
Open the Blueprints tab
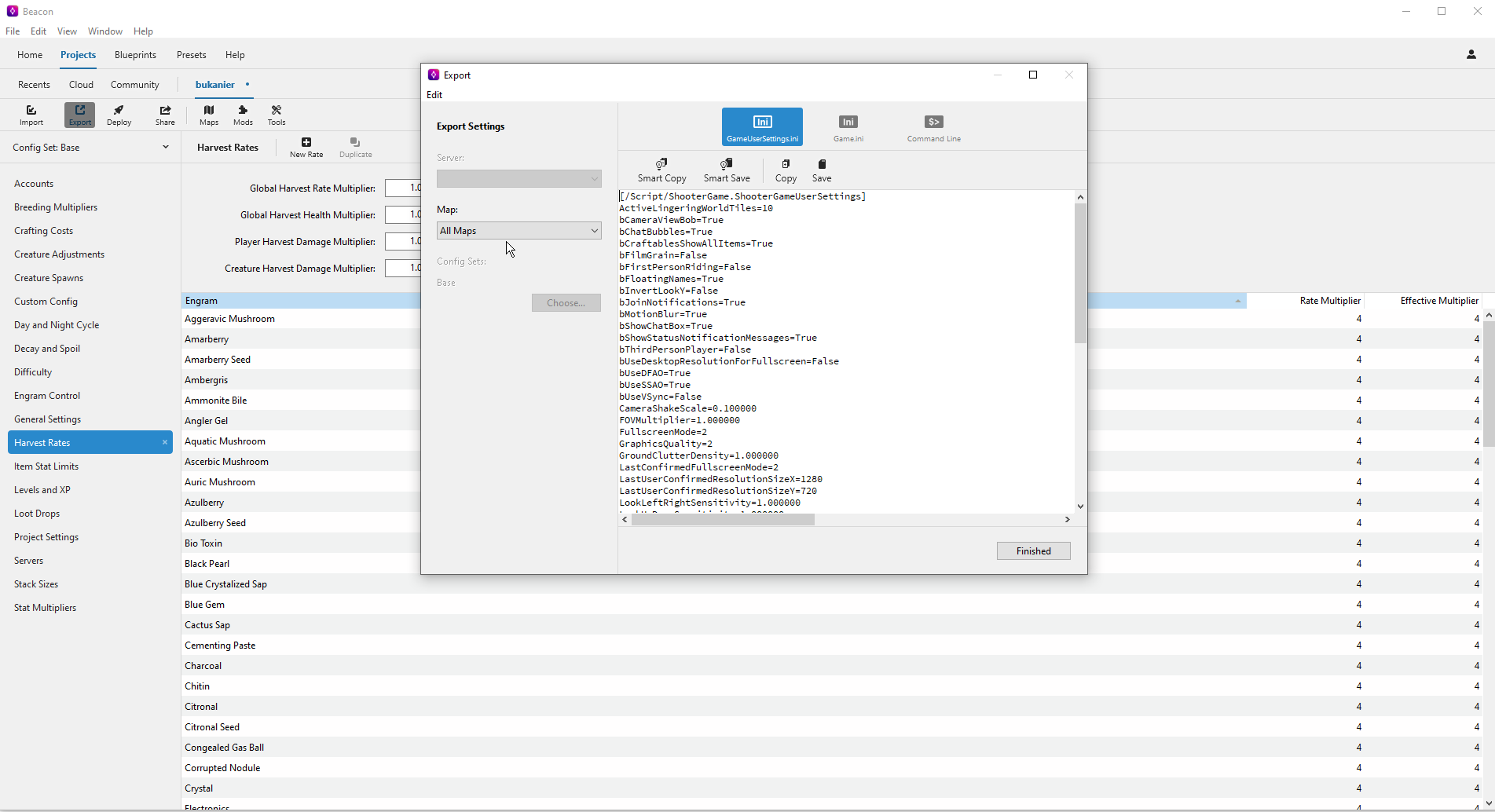tap(135, 55)
